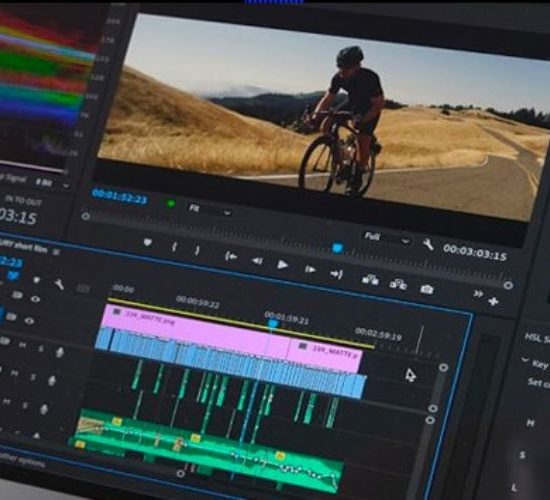
Task: Add a marker in the Timeline panel
Action: pos(36,280)
